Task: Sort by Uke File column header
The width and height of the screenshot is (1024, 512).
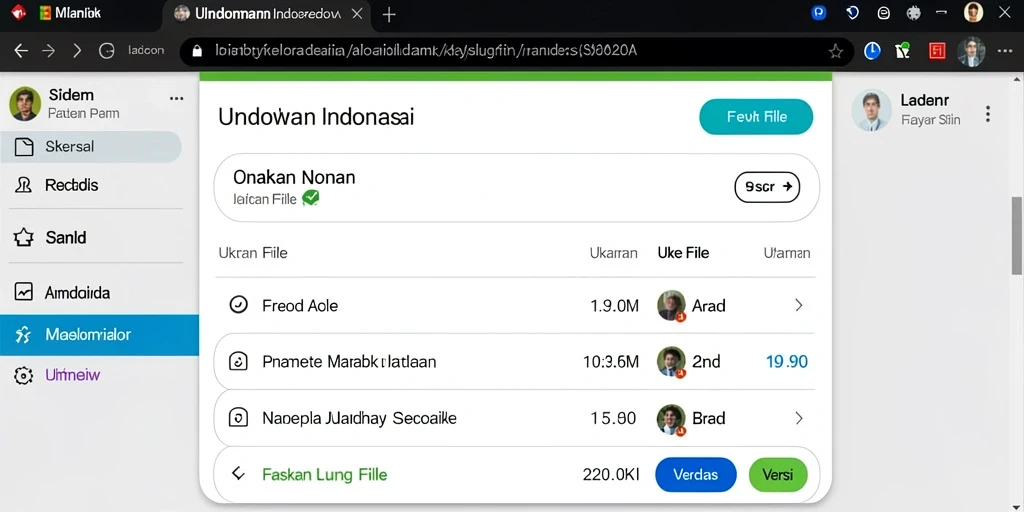Action: pos(683,253)
